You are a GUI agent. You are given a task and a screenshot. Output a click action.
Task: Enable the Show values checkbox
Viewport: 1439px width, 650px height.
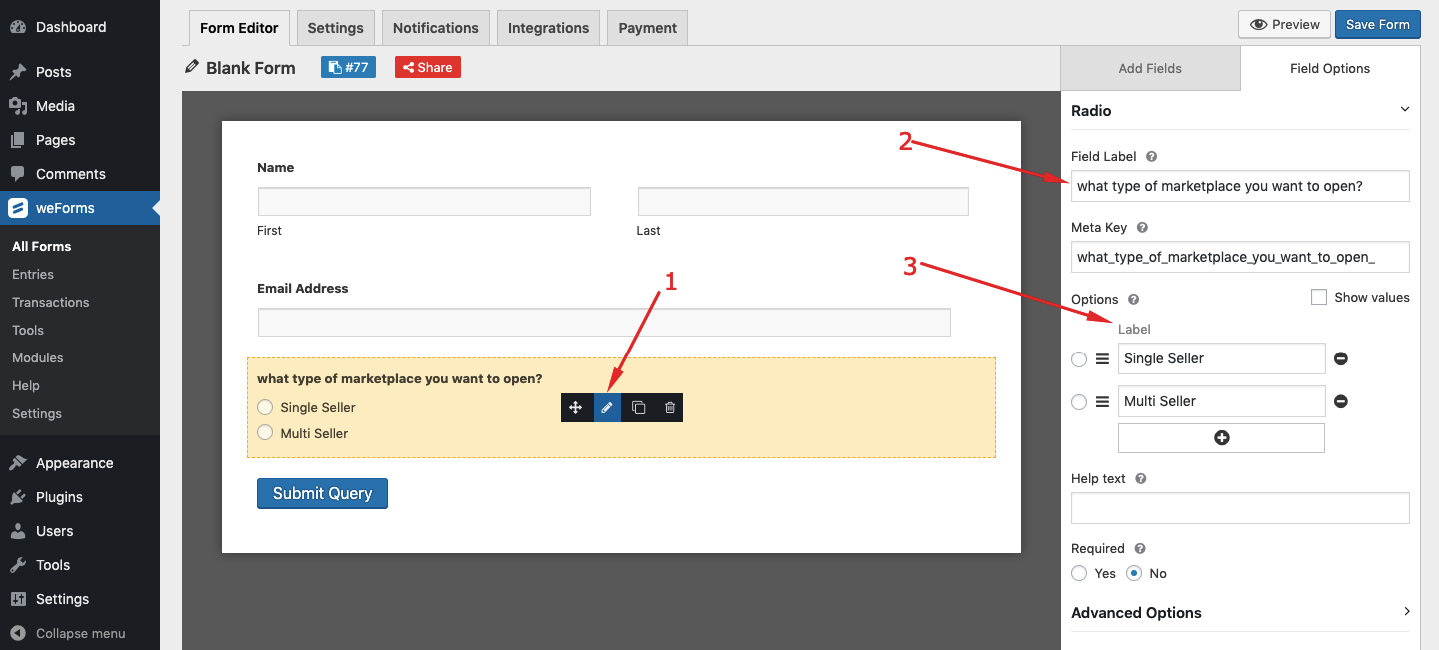[x=1318, y=296]
